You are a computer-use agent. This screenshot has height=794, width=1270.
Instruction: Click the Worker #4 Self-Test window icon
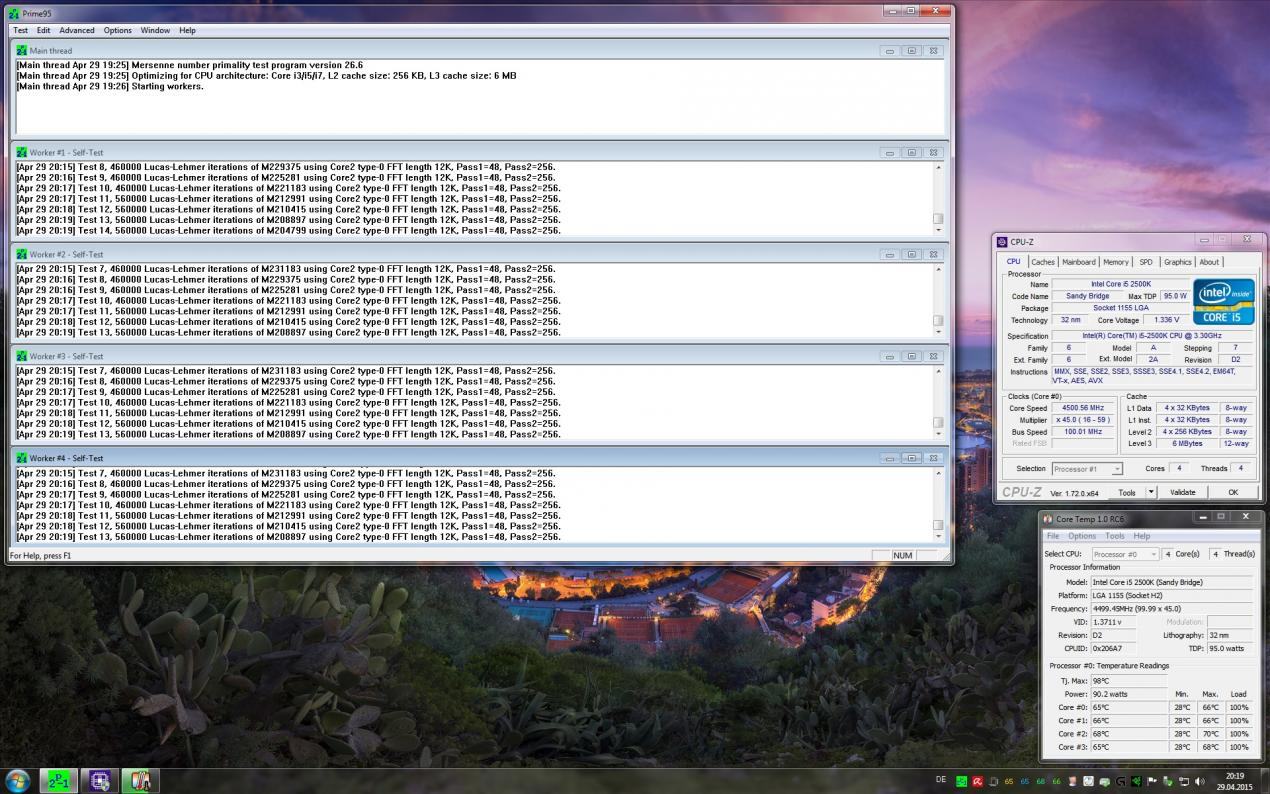click(21, 458)
